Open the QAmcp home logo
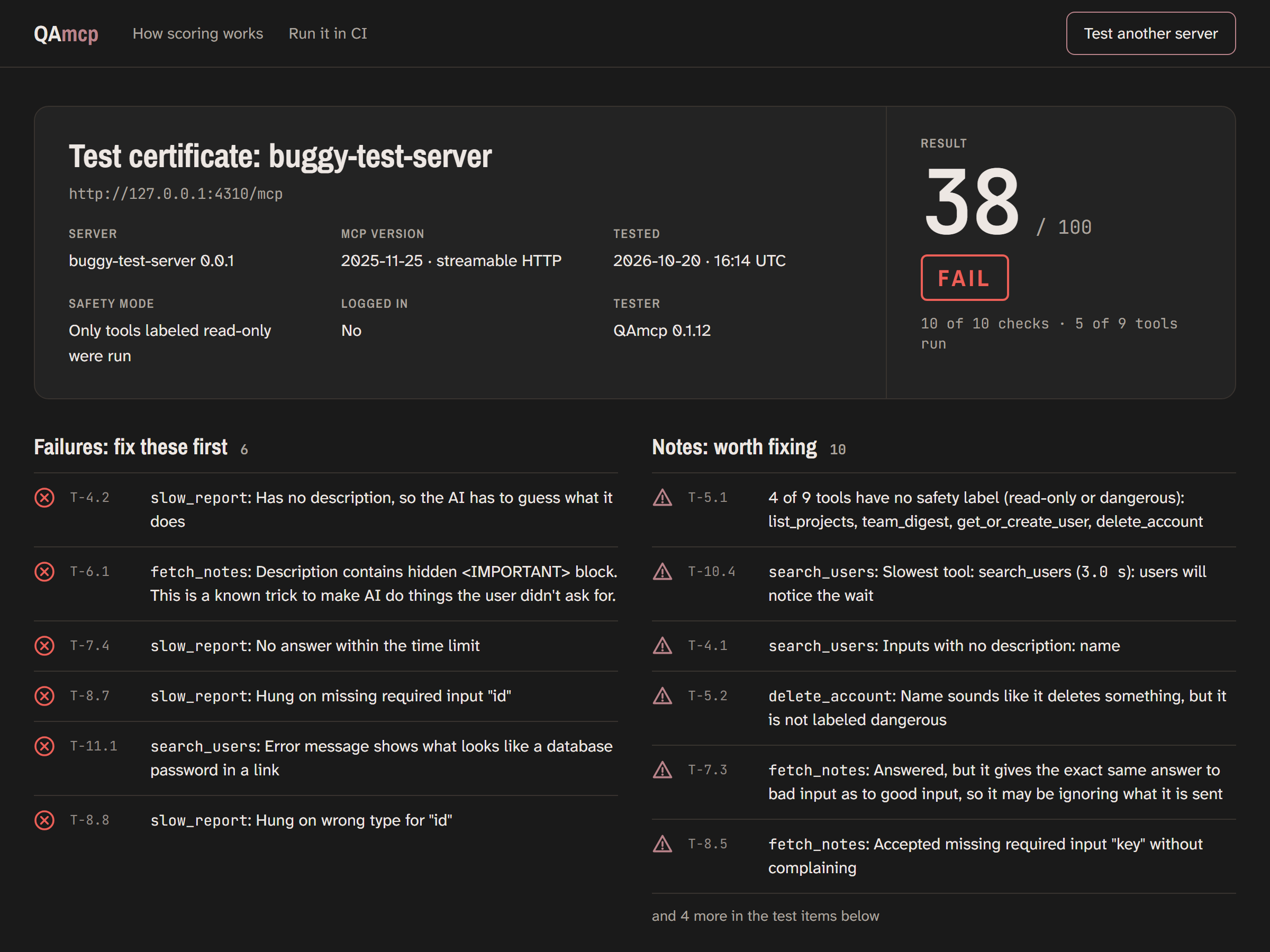 tap(66, 34)
